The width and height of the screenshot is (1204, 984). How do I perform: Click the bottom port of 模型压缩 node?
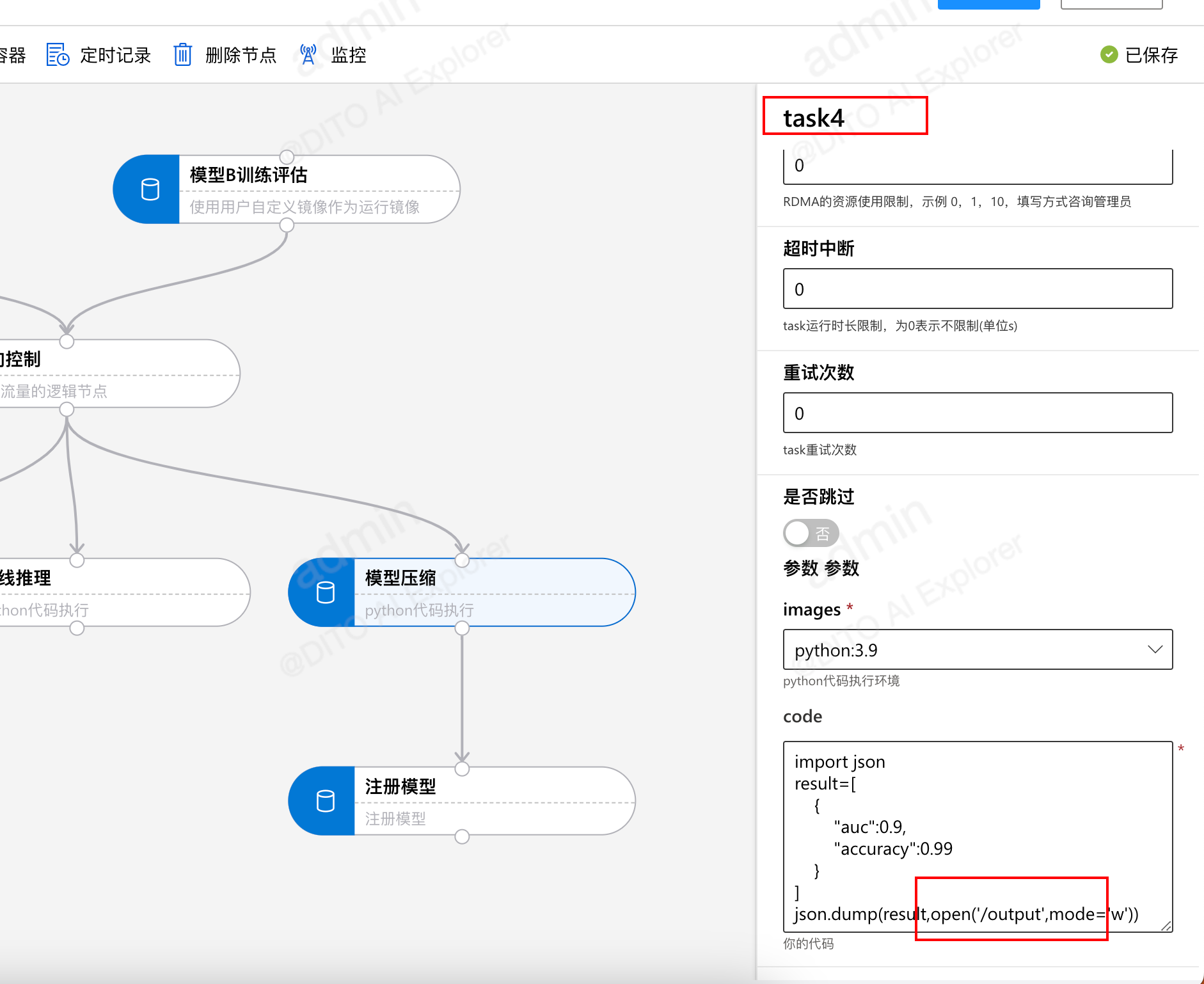tap(462, 628)
